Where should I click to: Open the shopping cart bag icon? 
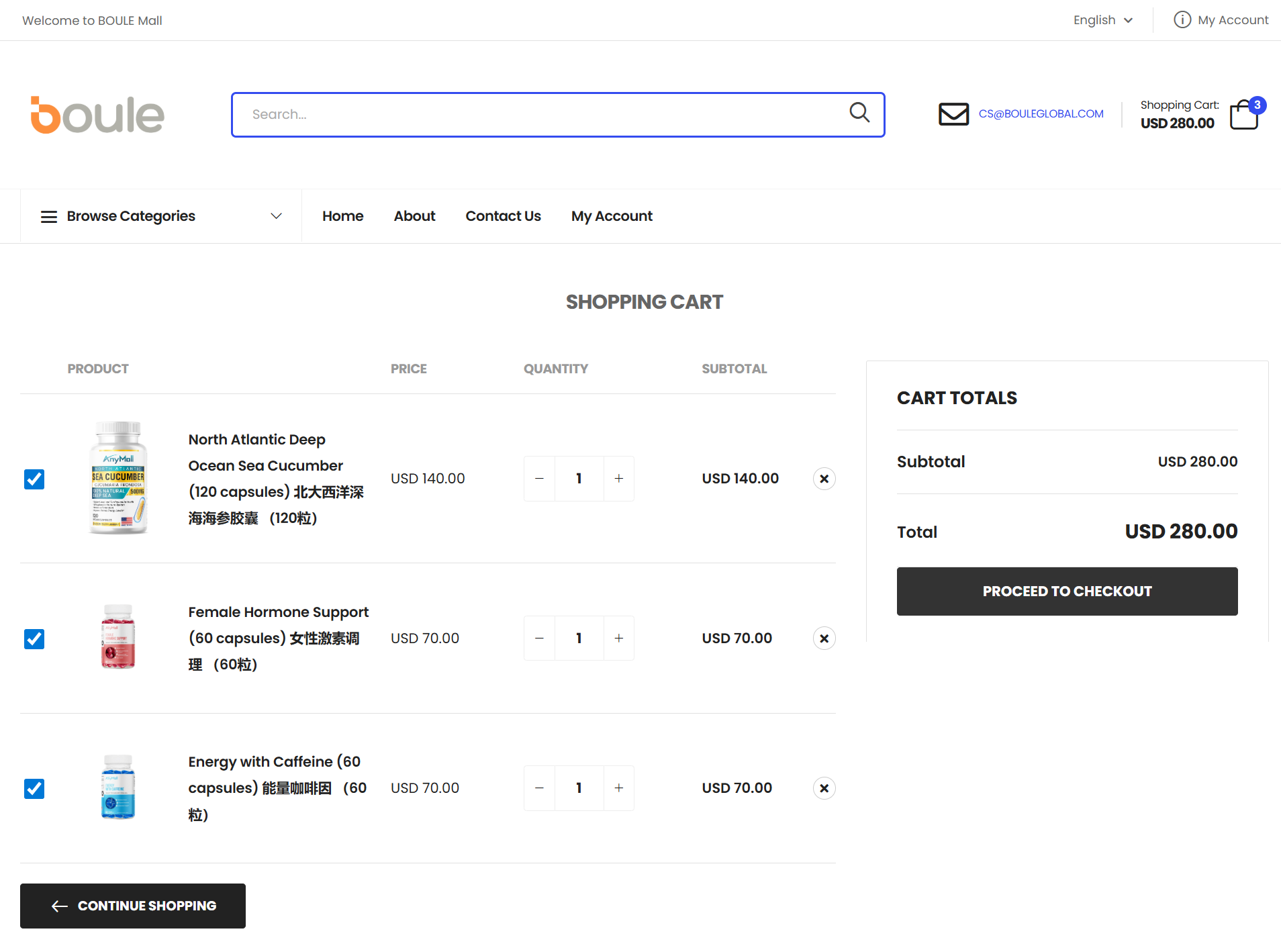tap(1243, 115)
